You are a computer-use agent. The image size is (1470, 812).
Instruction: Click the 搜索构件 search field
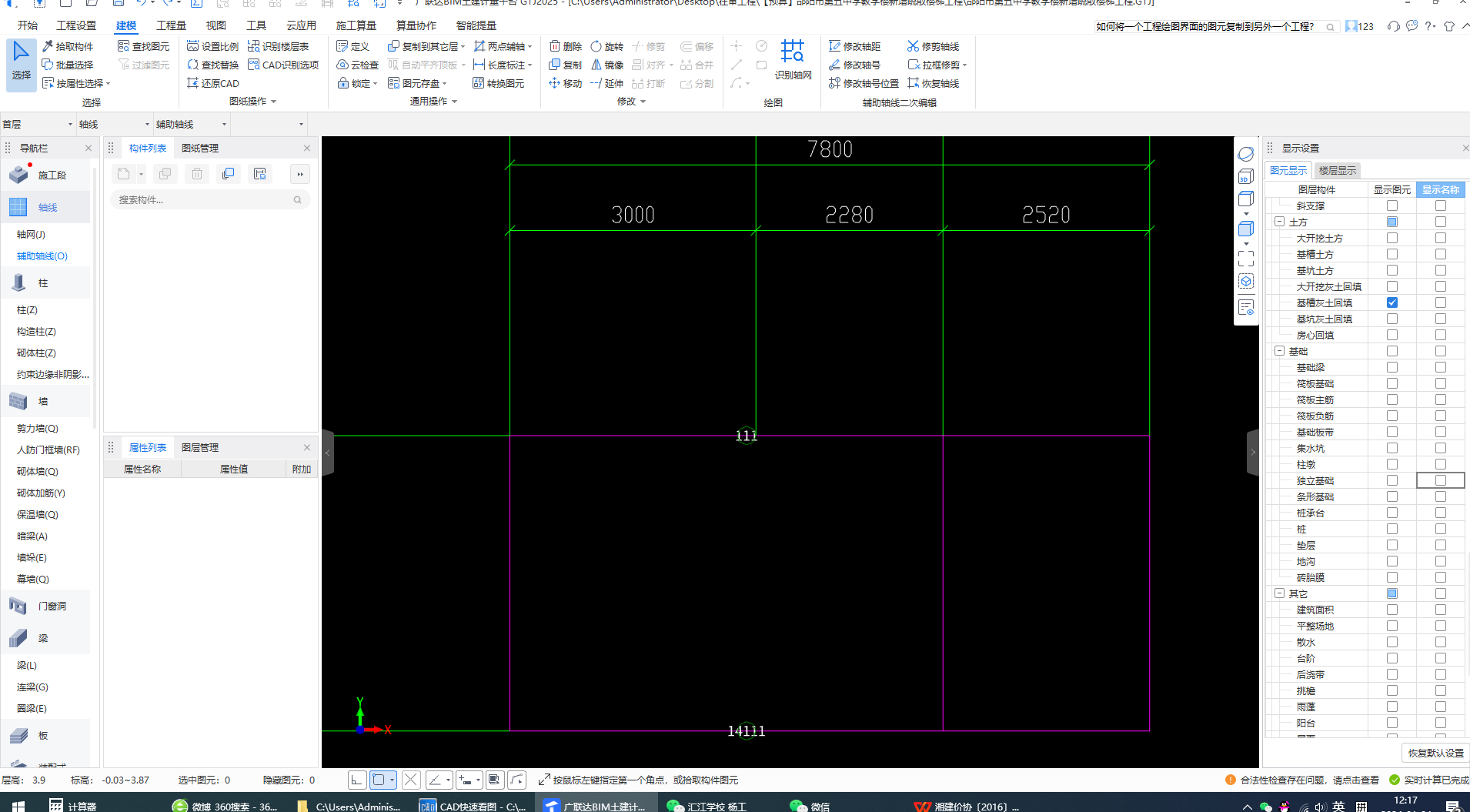point(209,199)
